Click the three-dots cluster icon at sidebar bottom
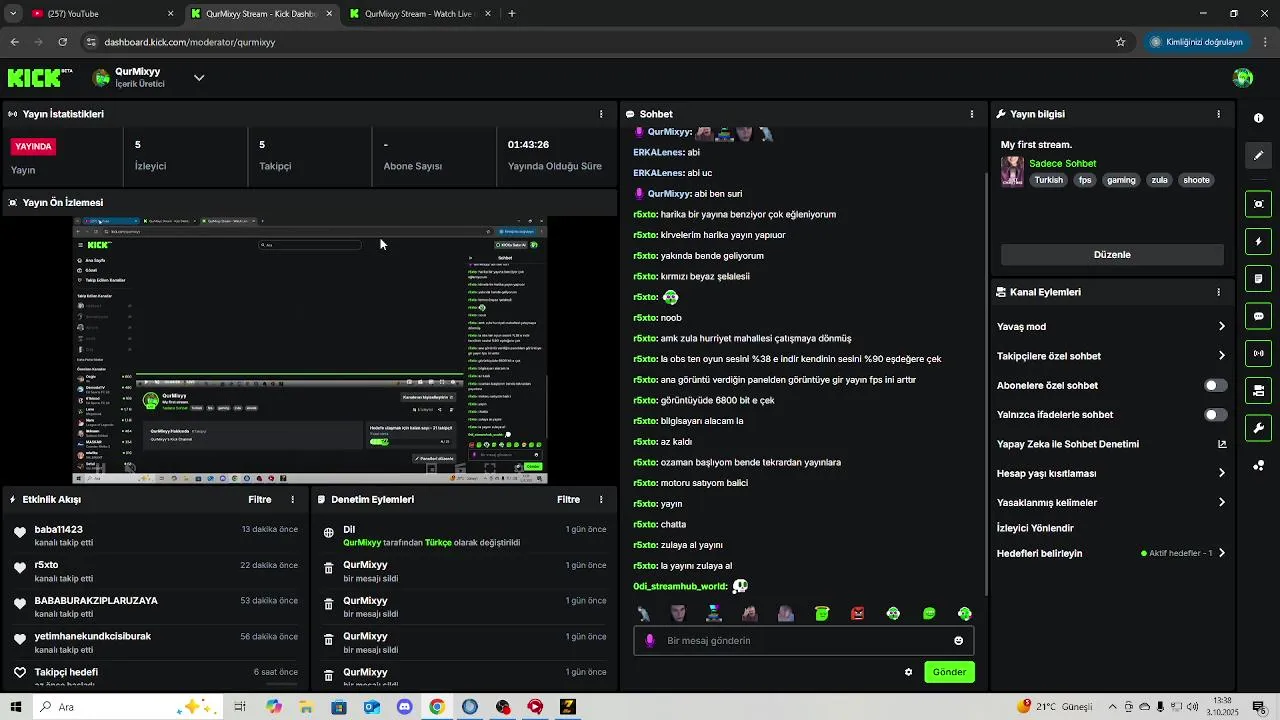 [x=1258, y=465]
